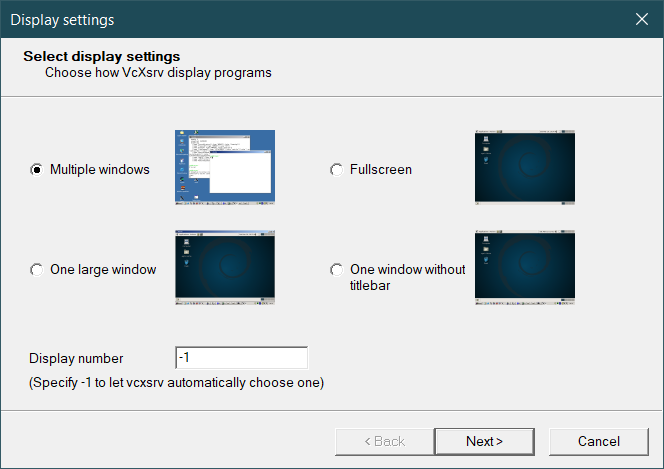Click the "Multiple windows" label text
This screenshot has width=664, height=469.
click(100, 169)
